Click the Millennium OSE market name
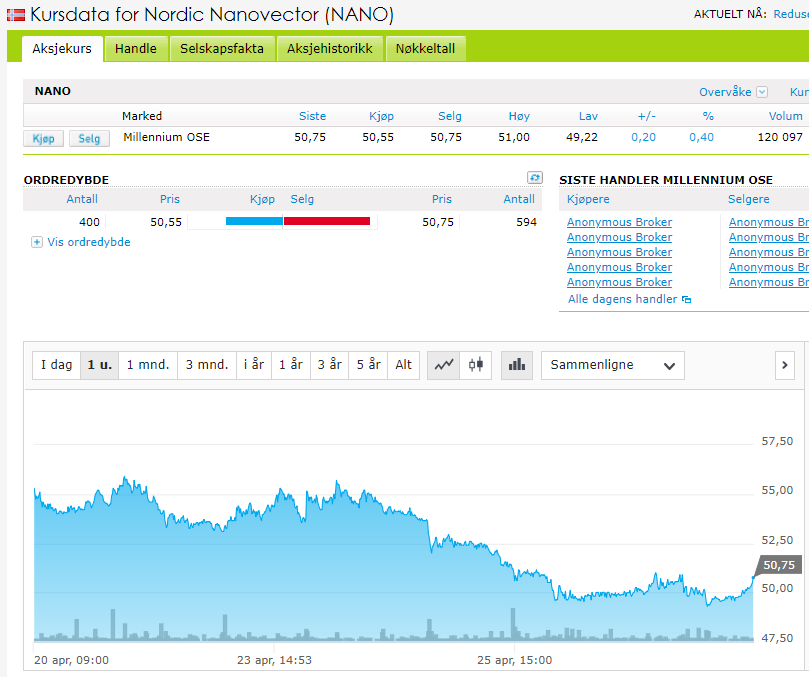The height and width of the screenshot is (677, 809). pos(166,137)
